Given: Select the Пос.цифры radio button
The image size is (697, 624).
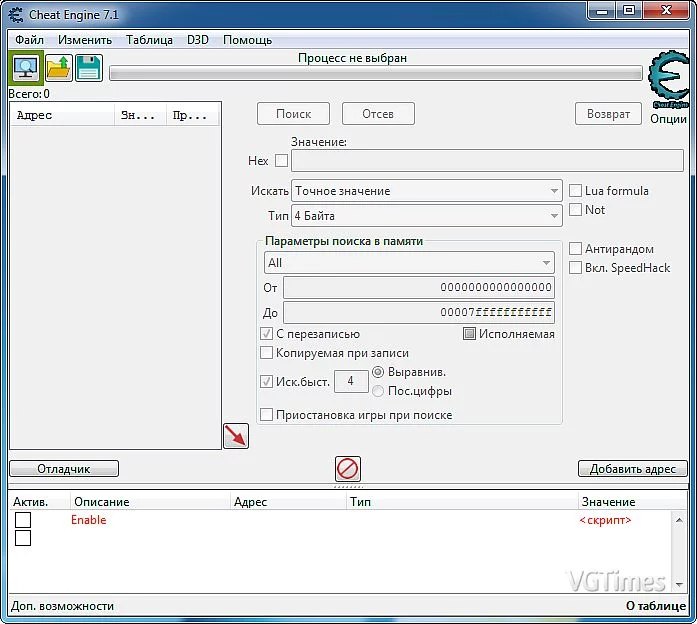Looking at the screenshot, I should (x=378, y=391).
